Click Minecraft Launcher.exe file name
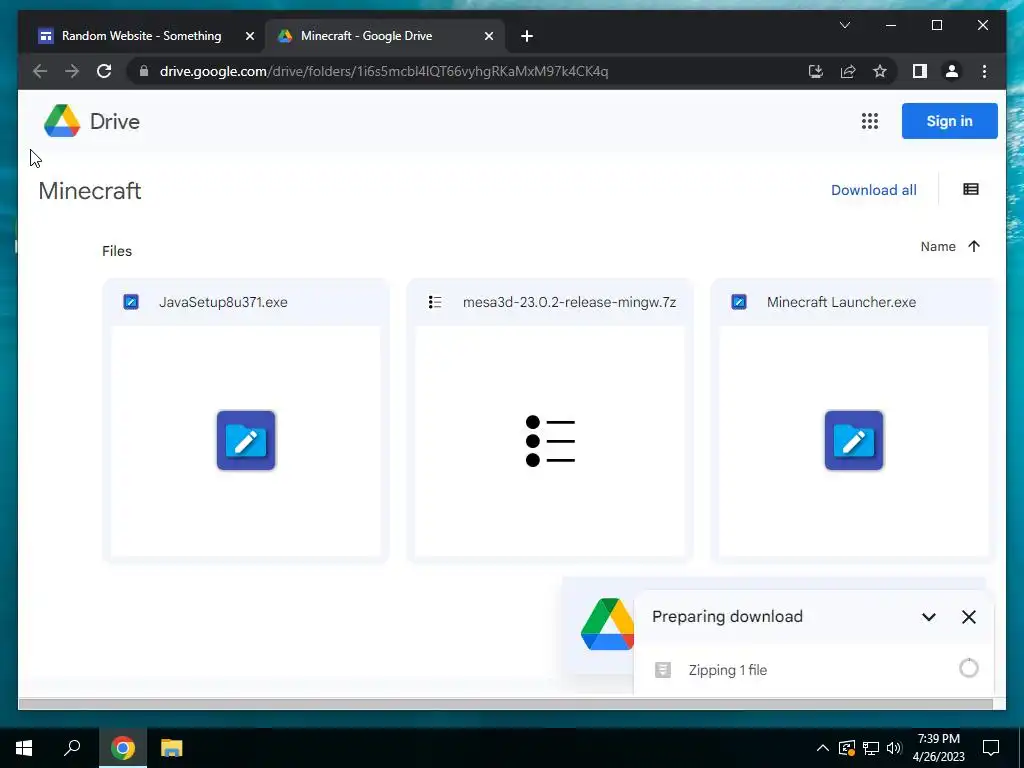The width and height of the screenshot is (1024, 768). (841, 302)
